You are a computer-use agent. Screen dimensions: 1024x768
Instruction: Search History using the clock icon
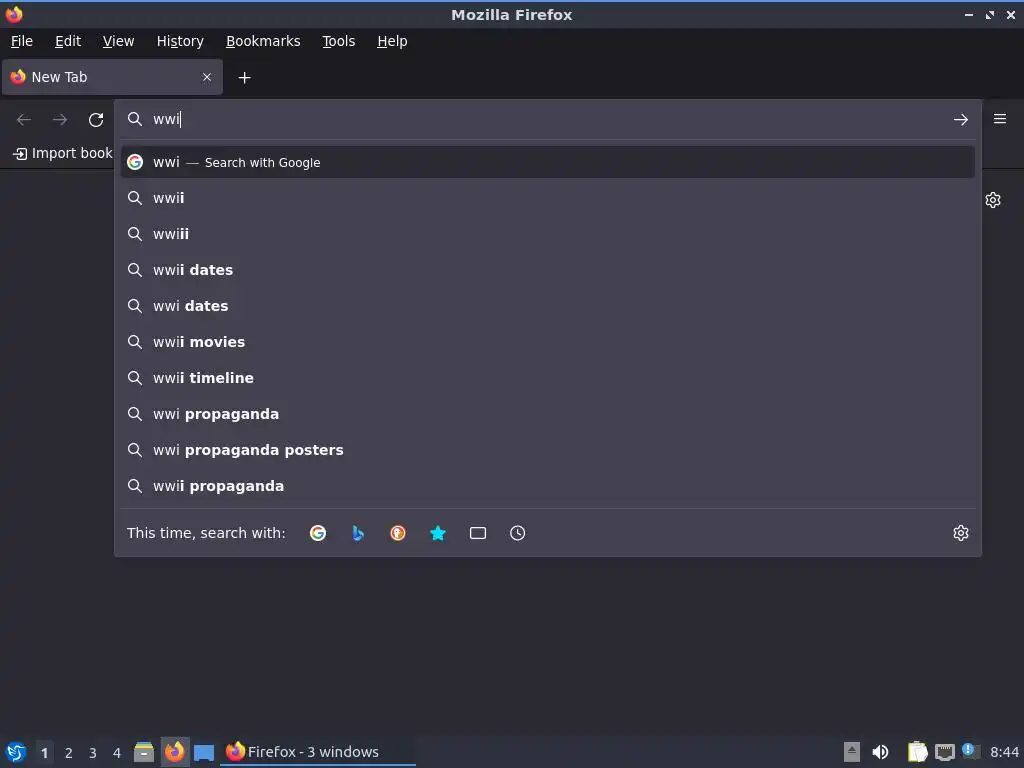pos(517,533)
